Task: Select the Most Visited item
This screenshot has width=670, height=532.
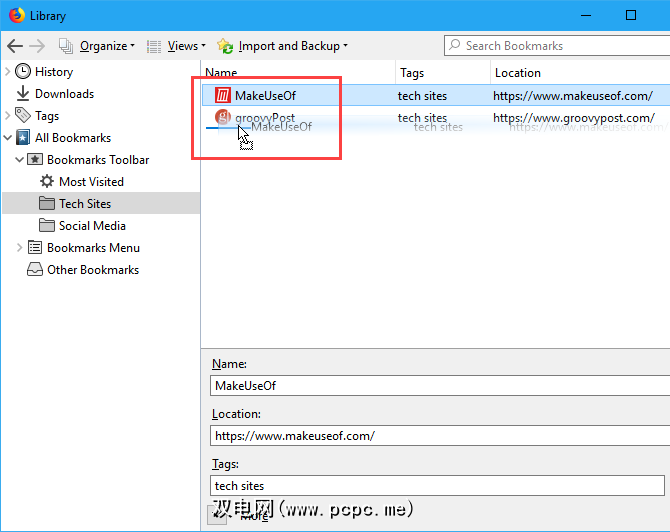Action: point(91,182)
